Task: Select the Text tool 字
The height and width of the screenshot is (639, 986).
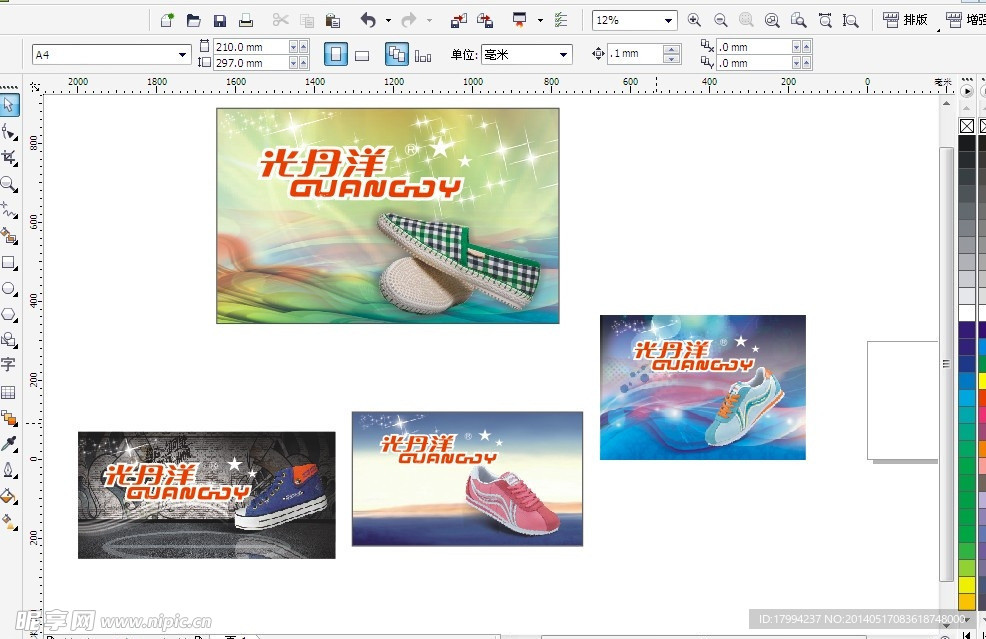Action: [9, 366]
